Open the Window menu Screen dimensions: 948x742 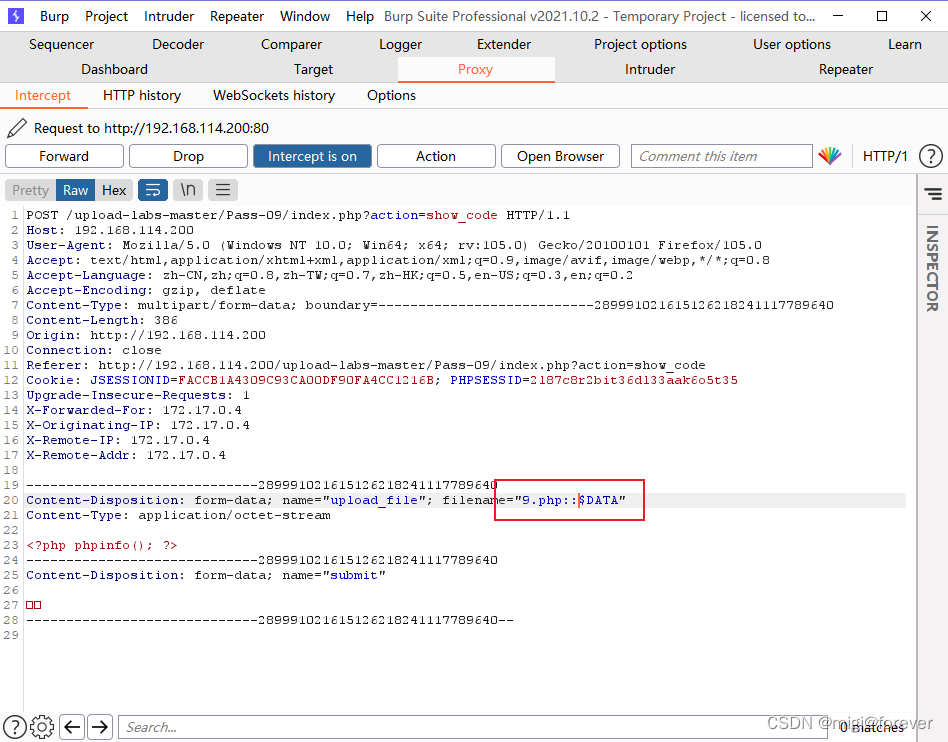click(x=305, y=16)
